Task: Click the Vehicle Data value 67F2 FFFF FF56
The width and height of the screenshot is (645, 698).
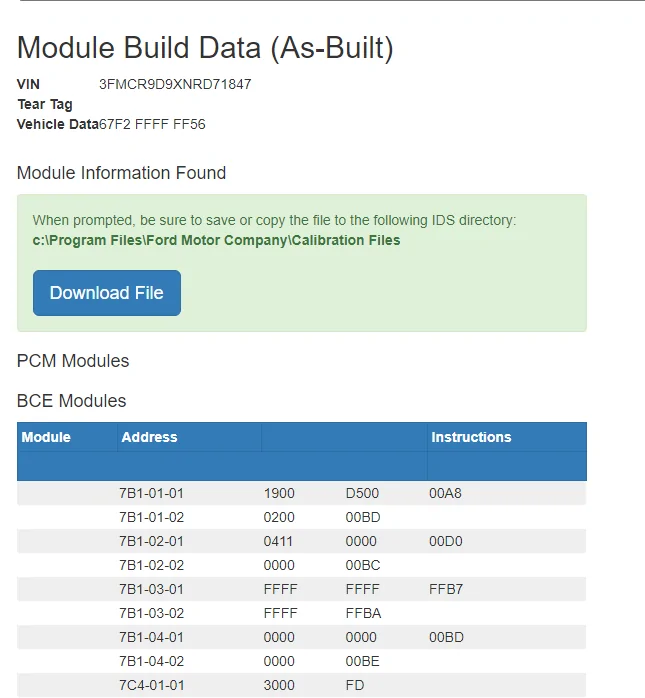Action: pos(152,124)
